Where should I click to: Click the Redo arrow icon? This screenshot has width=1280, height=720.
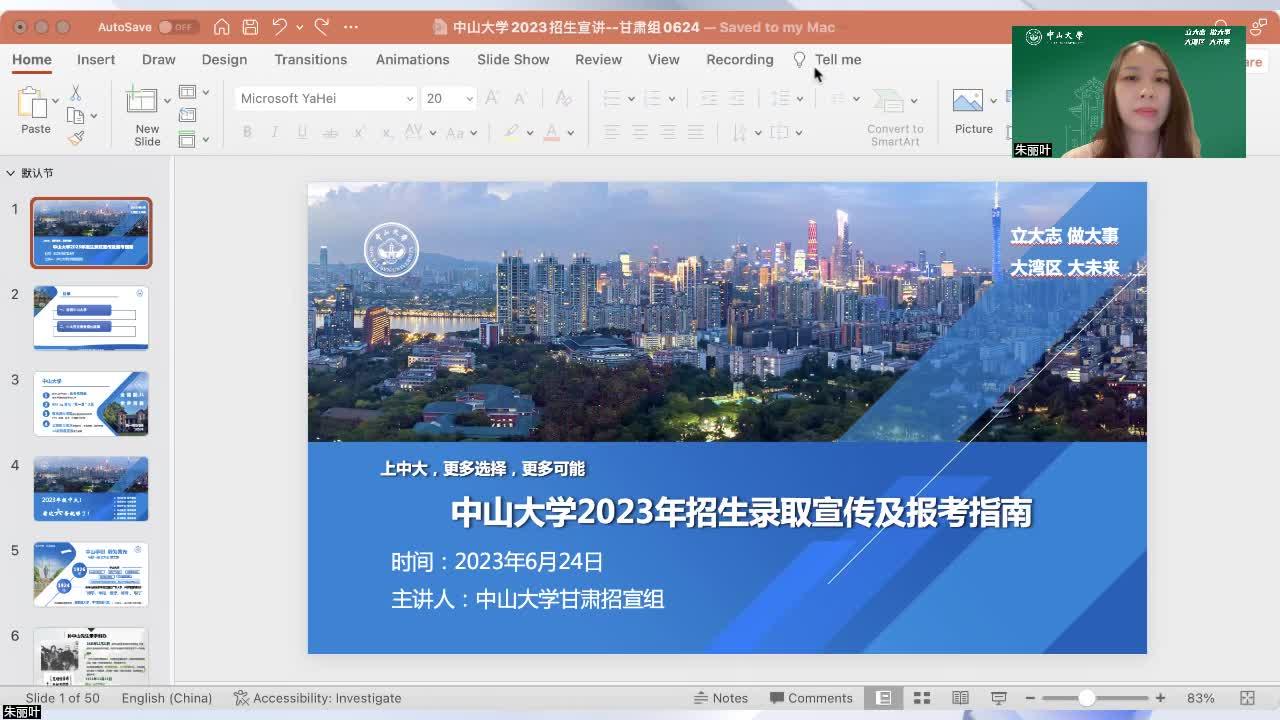click(x=322, y=27)
